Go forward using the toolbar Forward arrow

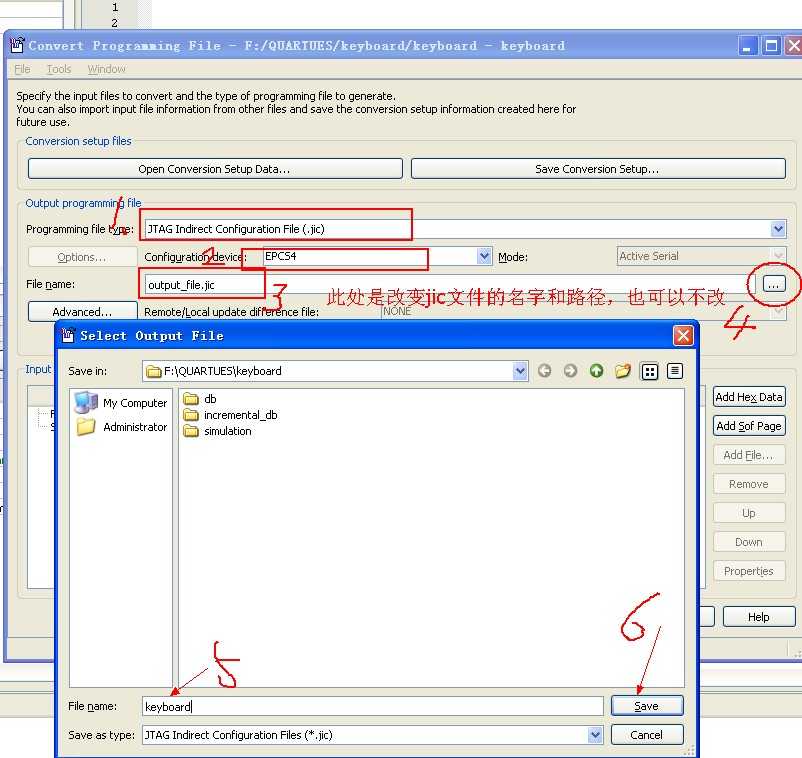coord(570,371)
